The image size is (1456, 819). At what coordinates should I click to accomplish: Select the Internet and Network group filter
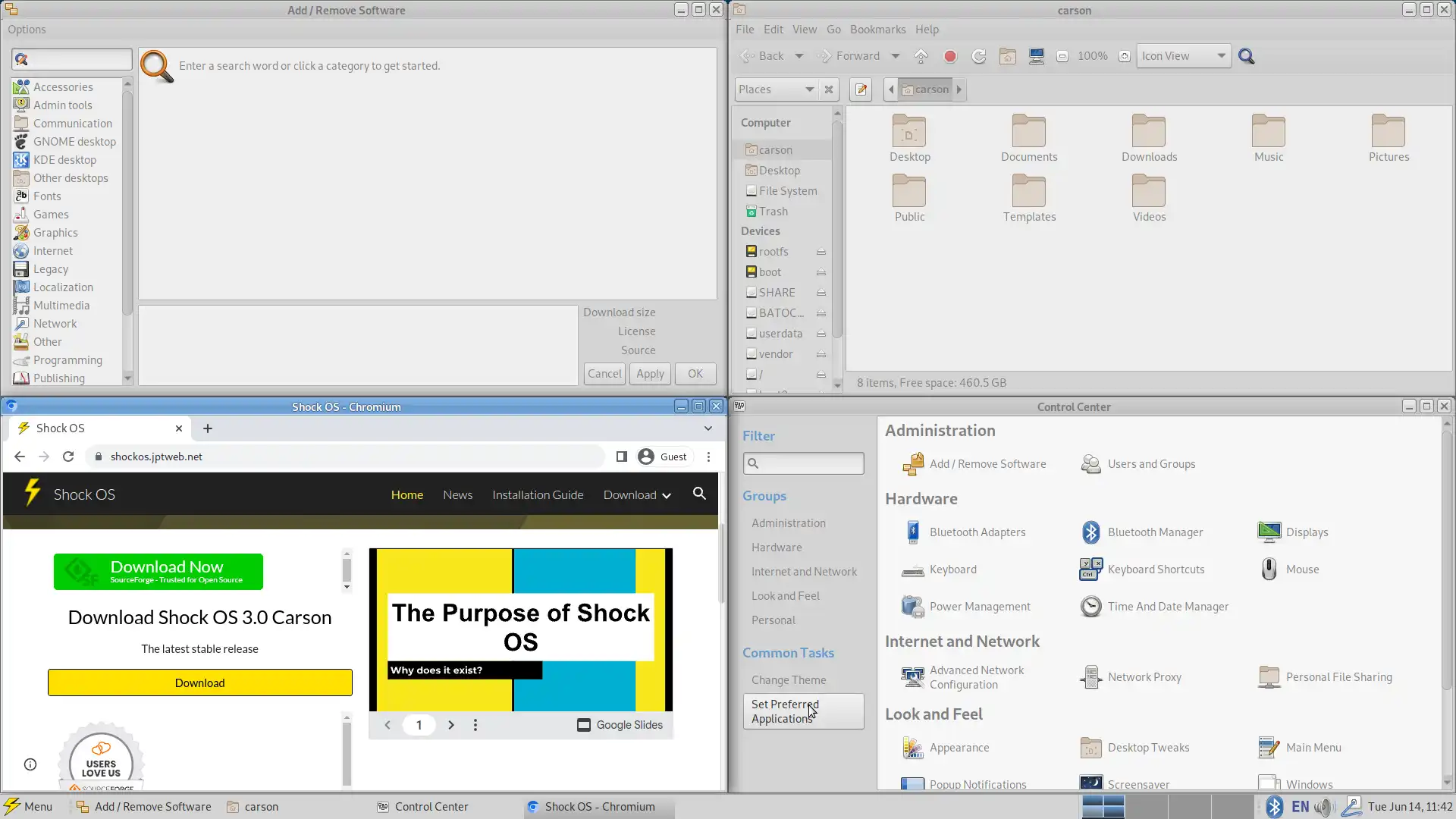(x=804, y=571)
